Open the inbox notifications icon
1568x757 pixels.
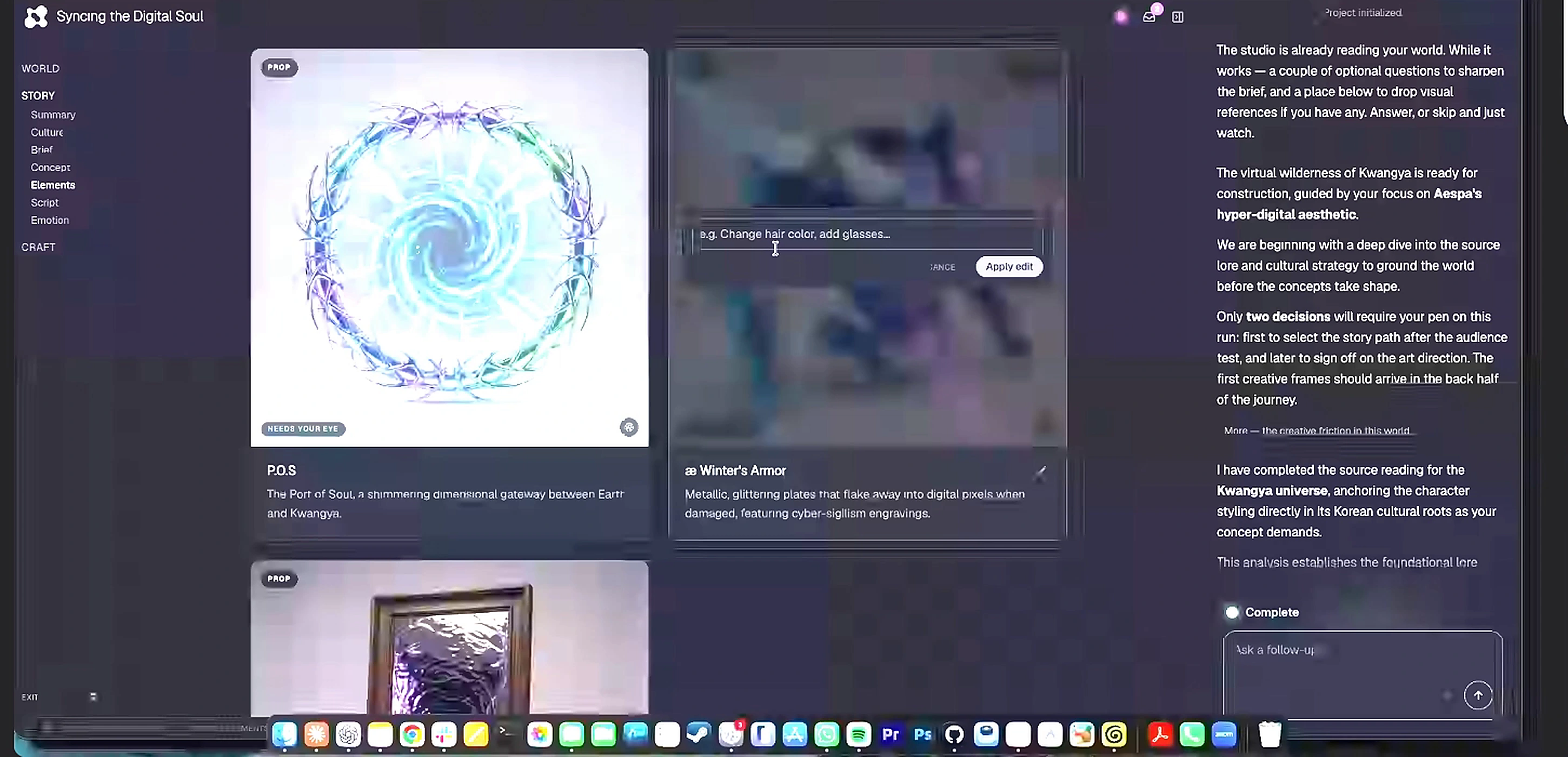pyautogui.click(x=1148, y=17)
